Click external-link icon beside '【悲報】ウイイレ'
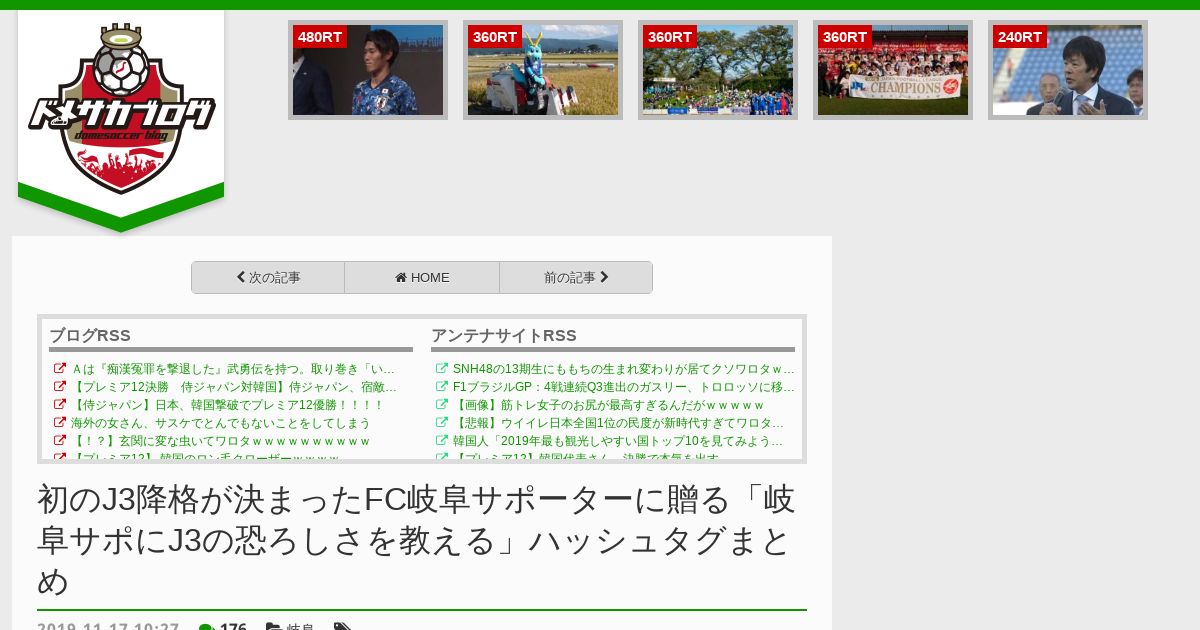Viewport: 1200px width, 630px height. pos(442,423)
